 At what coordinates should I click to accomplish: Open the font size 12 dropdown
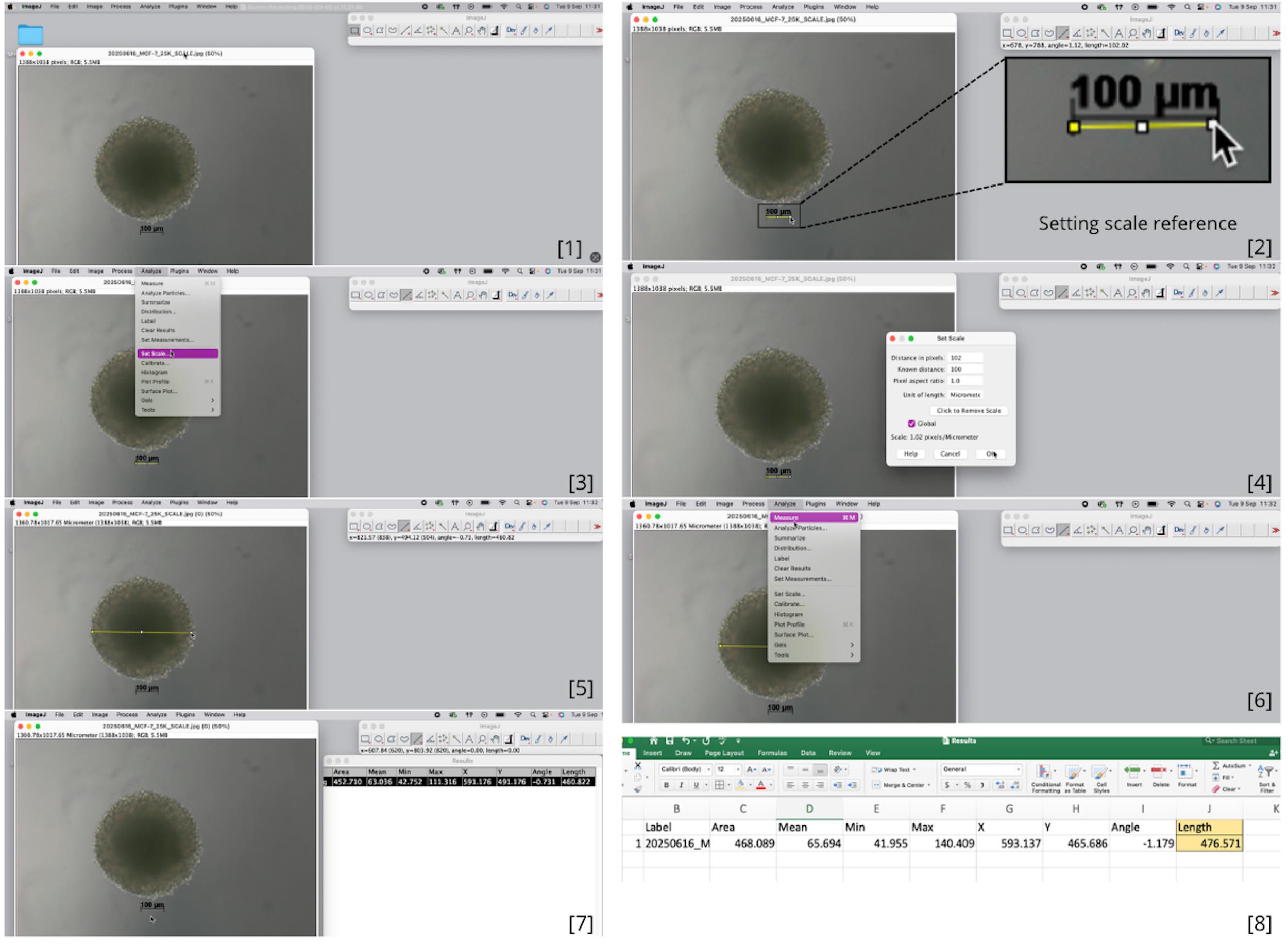[738, 770]
